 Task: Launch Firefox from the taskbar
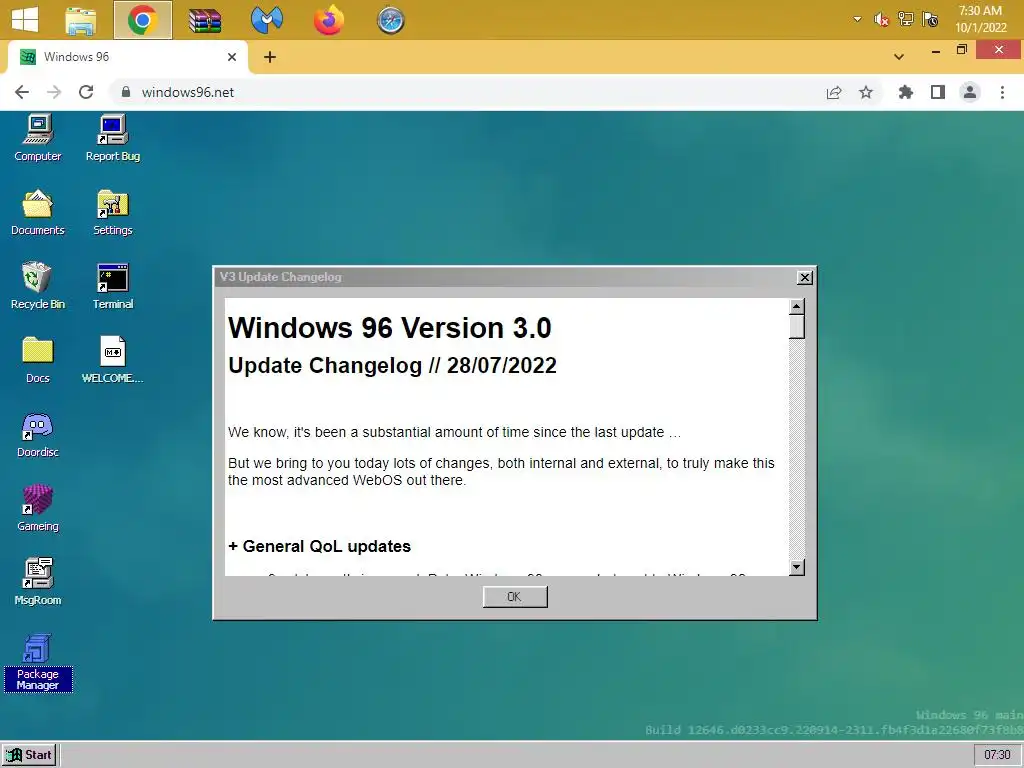(x=328, y=20)
